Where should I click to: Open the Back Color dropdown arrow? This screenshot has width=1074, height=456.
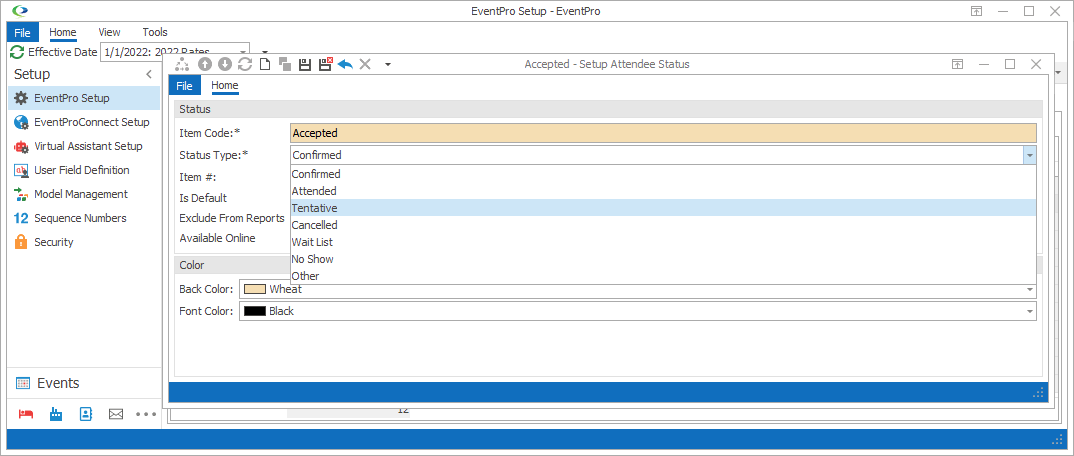pos(1029,290)
